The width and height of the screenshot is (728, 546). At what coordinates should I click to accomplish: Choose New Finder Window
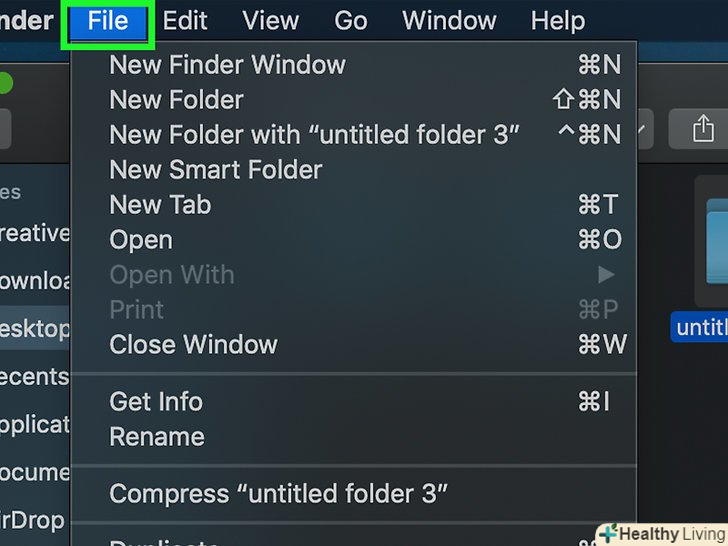227,65
